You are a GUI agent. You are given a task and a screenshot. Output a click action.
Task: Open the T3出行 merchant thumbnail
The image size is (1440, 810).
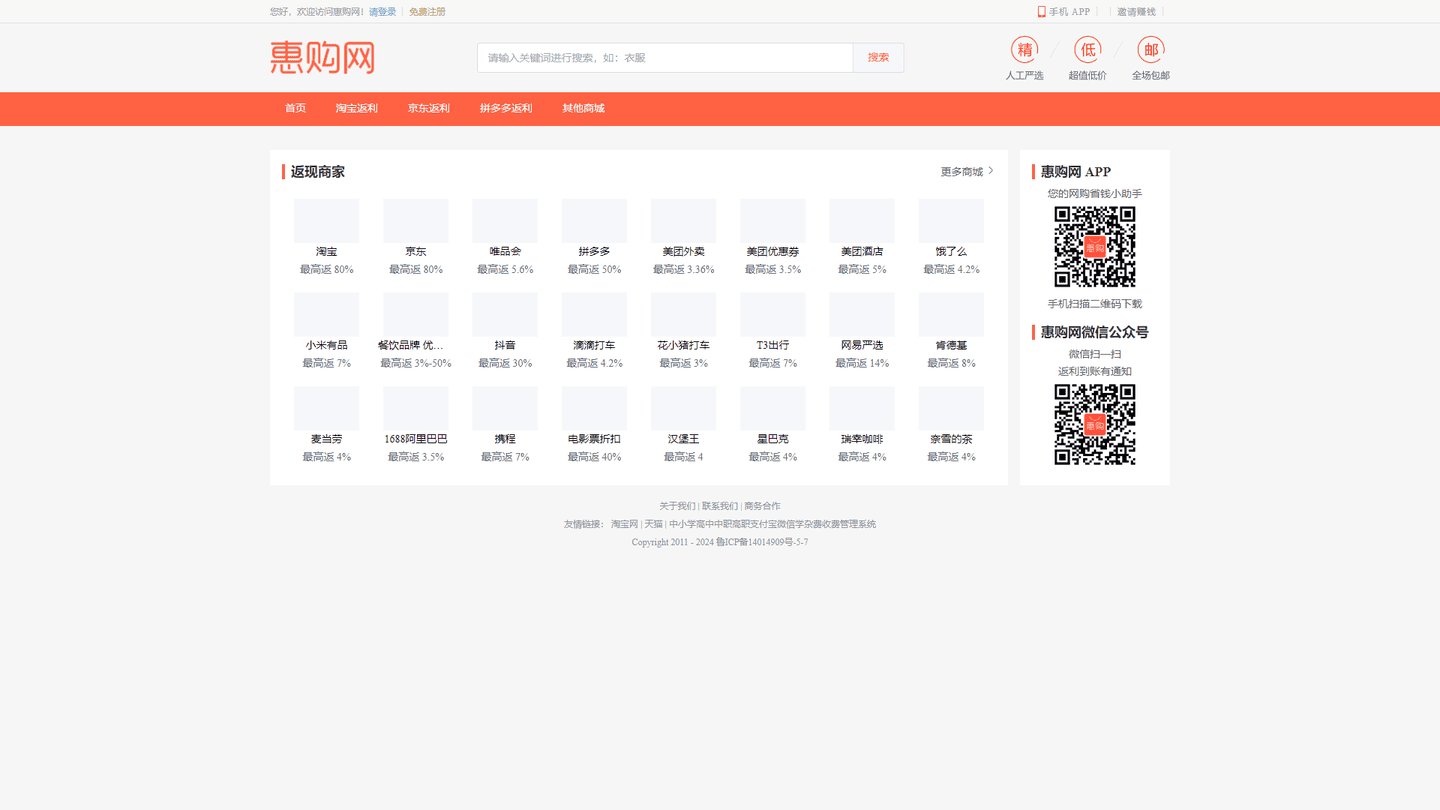point(773,315)
